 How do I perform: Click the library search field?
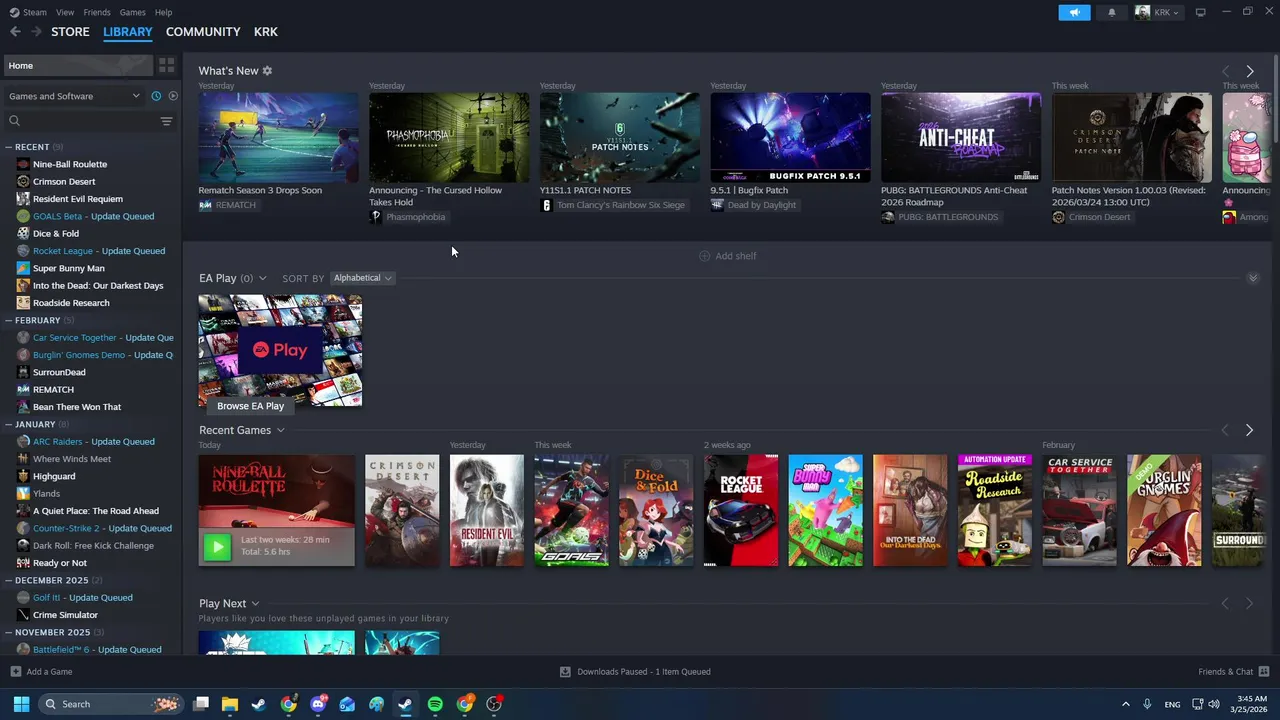tap(80, 121)
